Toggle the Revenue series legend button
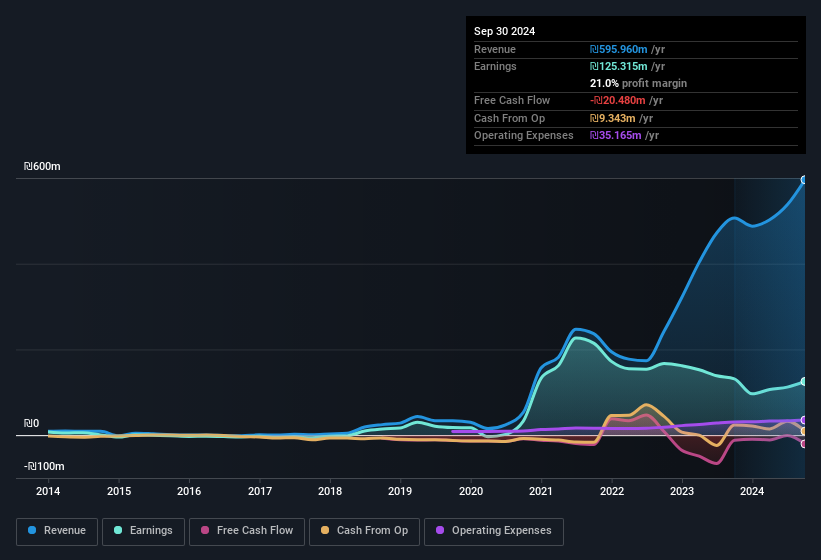821x560 pixels. point(57,531)
